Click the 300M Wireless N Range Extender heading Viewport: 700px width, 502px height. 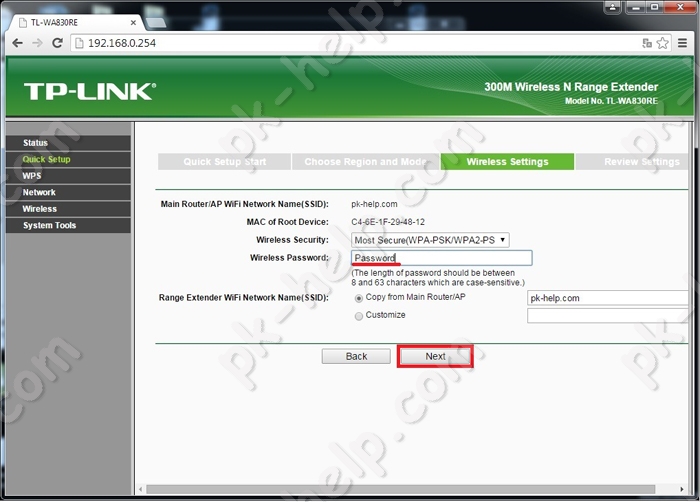(x=571, y=87)
